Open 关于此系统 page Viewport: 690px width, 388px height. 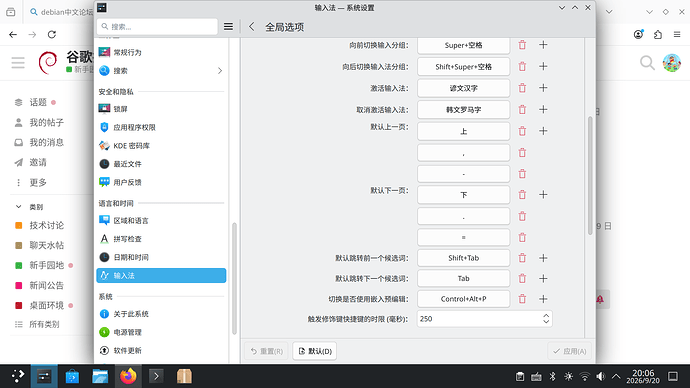tap(161, 314)
